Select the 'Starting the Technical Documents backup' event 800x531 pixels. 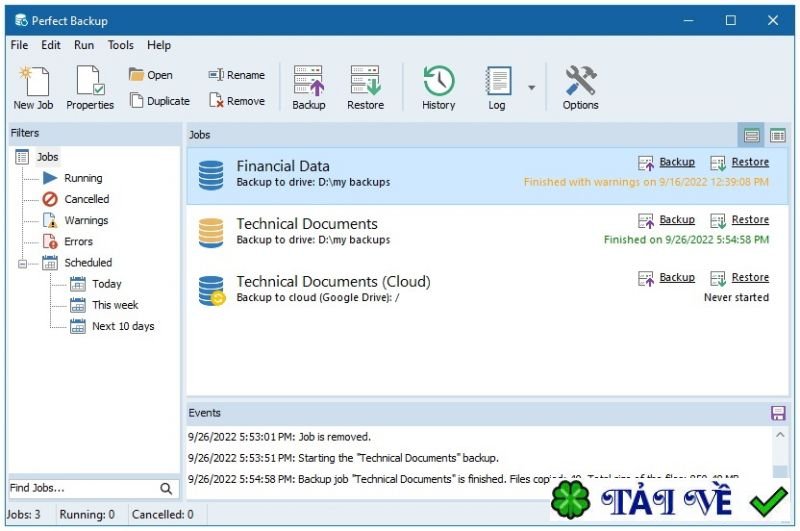(343, 458)
